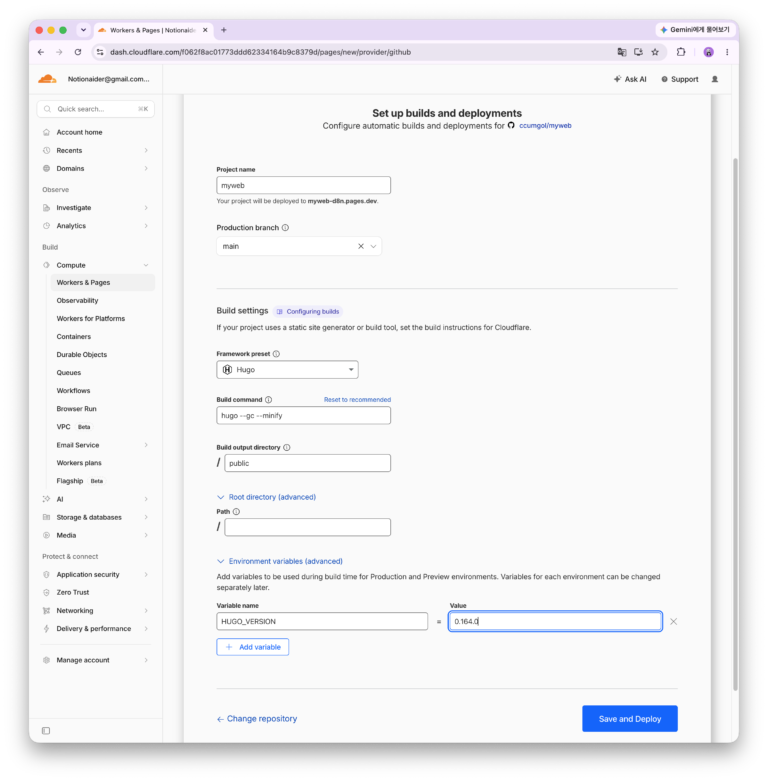Collapse Environment variables (advanced) section
The image size is (768, 781).
(280, 561)
